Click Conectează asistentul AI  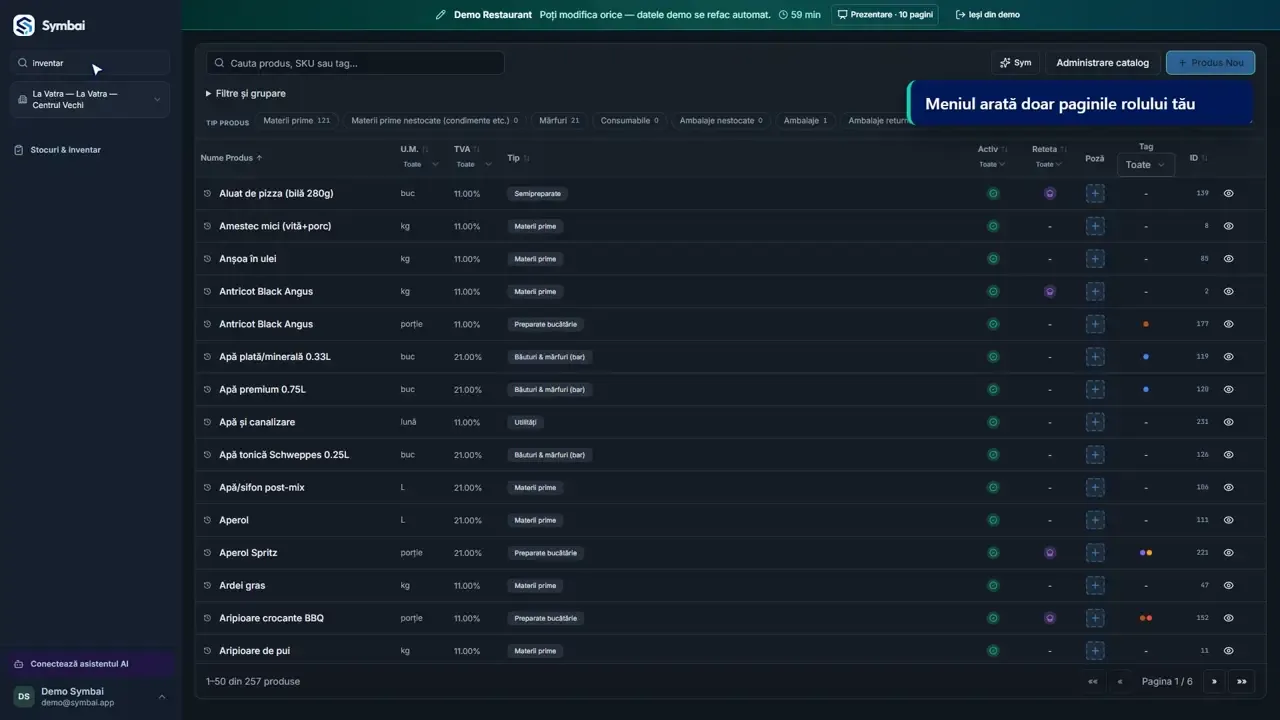pyautogui.click(x=91, y=664)
